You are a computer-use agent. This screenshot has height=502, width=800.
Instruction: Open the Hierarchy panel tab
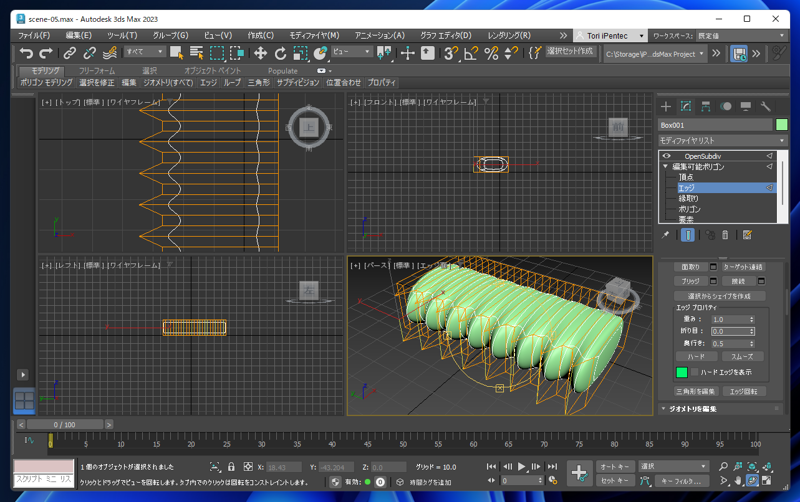click(x=706, y=106)
